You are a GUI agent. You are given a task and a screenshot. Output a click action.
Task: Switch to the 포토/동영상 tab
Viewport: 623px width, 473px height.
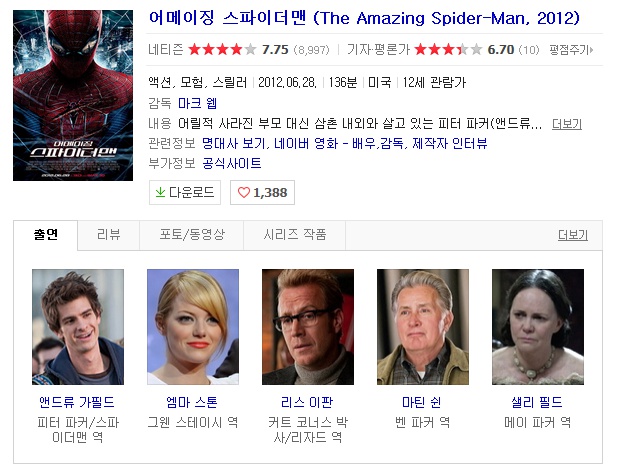click(192, 235)
